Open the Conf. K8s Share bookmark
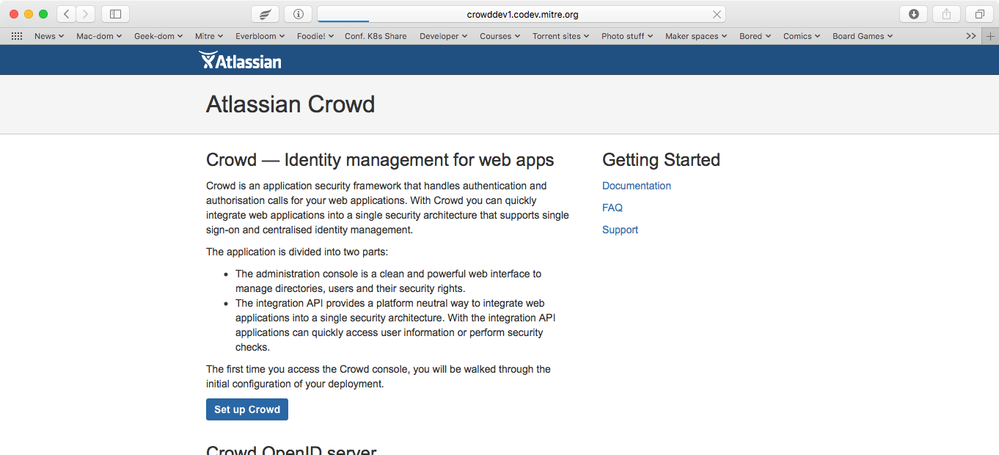The height and width of the screenshot is (455, 999). 375,36
